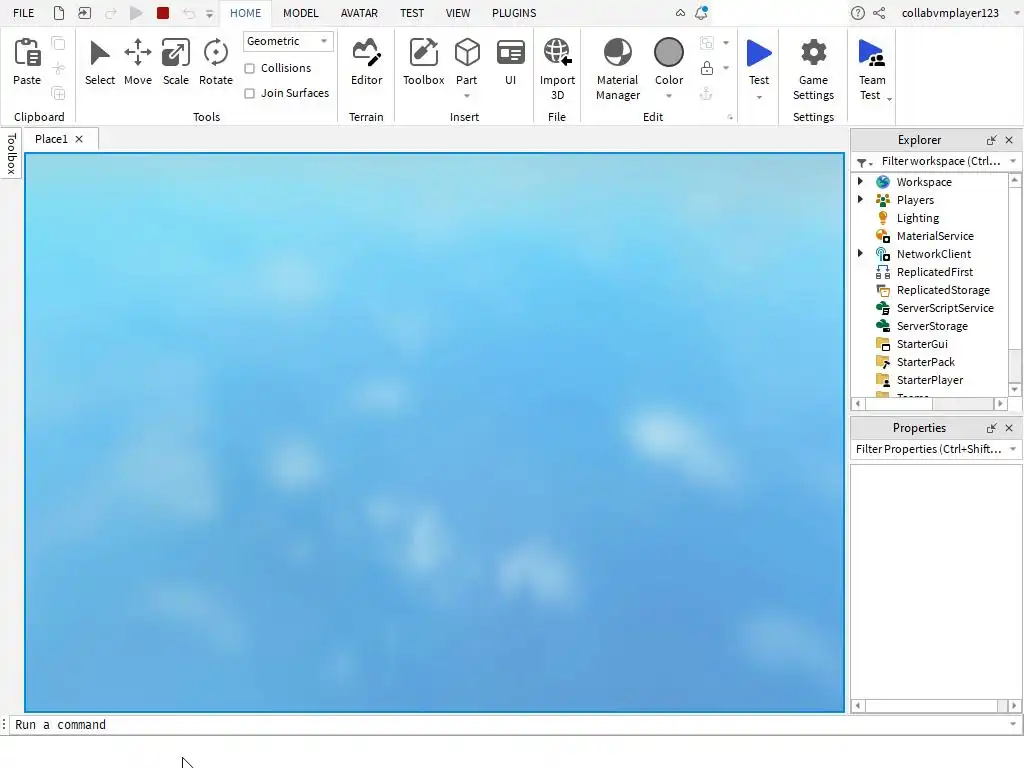
Task: Expand the Workspace tree node
Action: (860, 182)
